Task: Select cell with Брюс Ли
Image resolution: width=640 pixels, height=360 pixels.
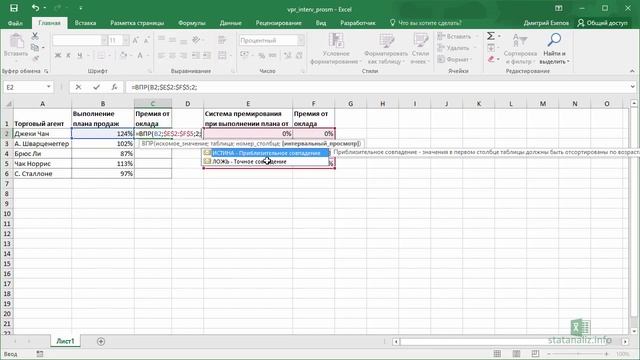Action: [x=42, y=153]
